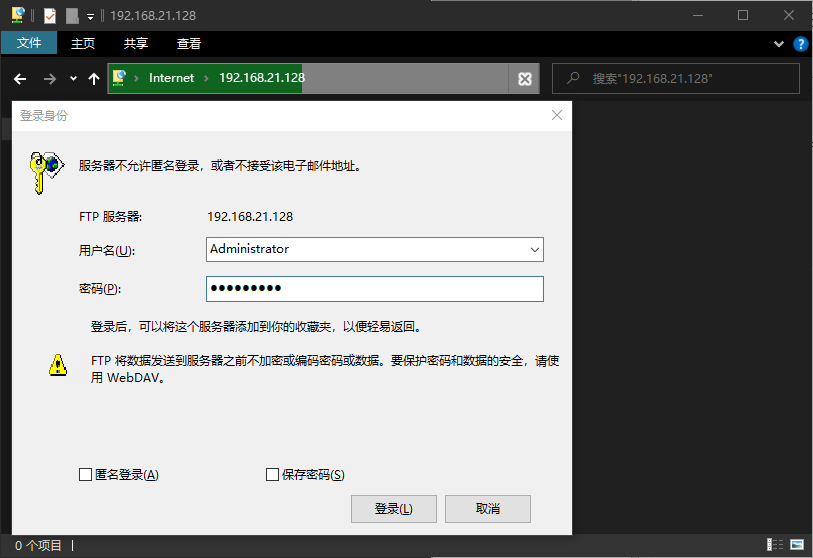The width and height of the screenshot is (813, 558).
Task: Stop loading with the address bar X
Action: point(525,79)
